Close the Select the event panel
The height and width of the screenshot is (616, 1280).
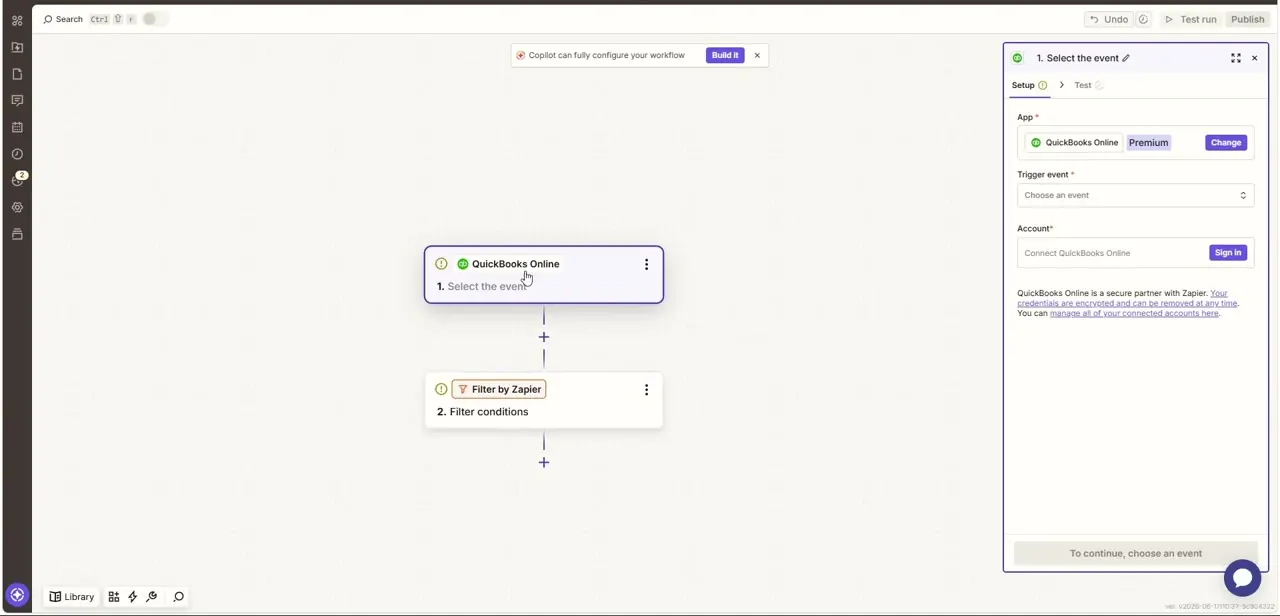[x=1255, y=58]
